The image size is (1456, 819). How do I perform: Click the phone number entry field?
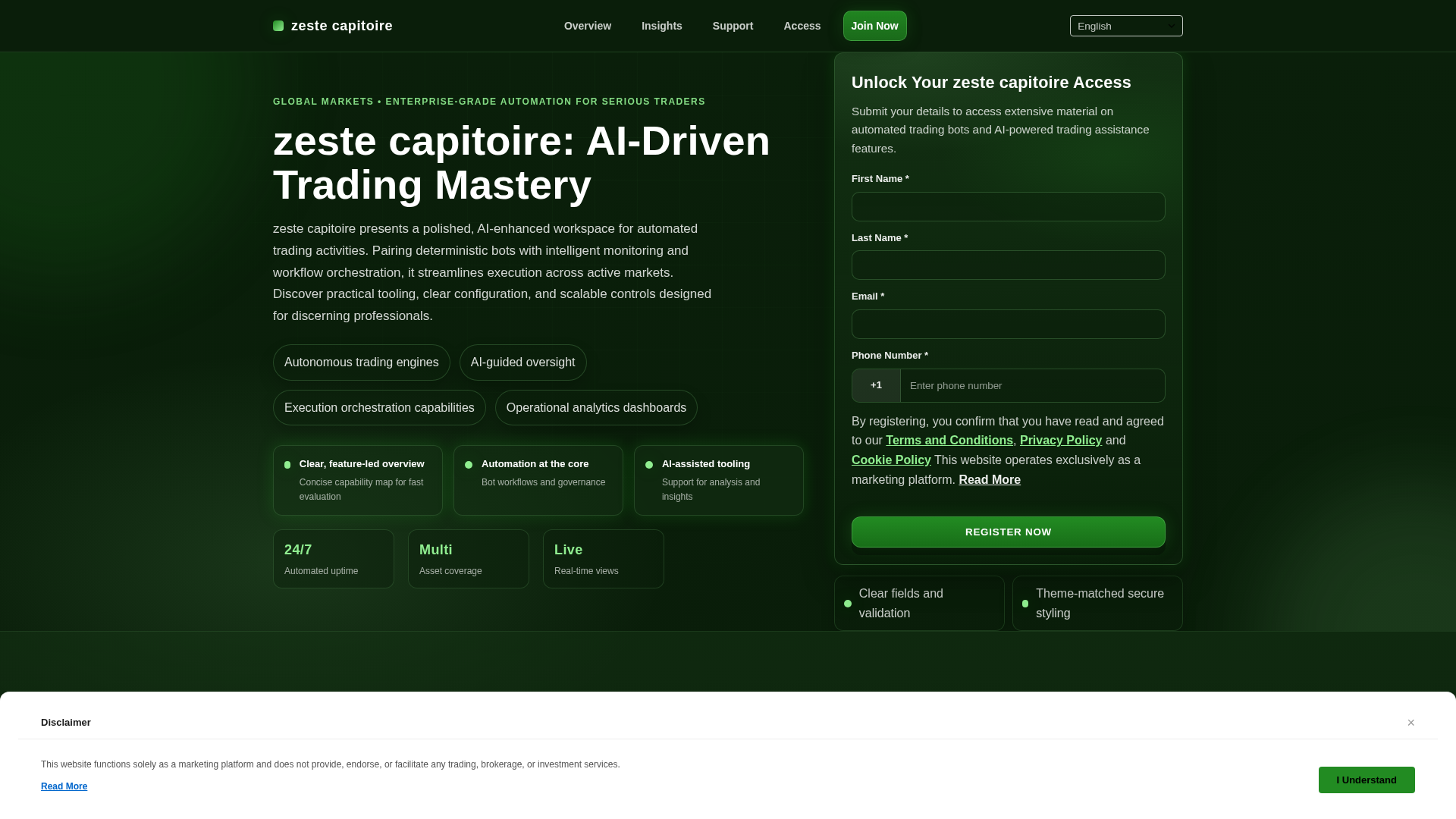click(1033, 385)
